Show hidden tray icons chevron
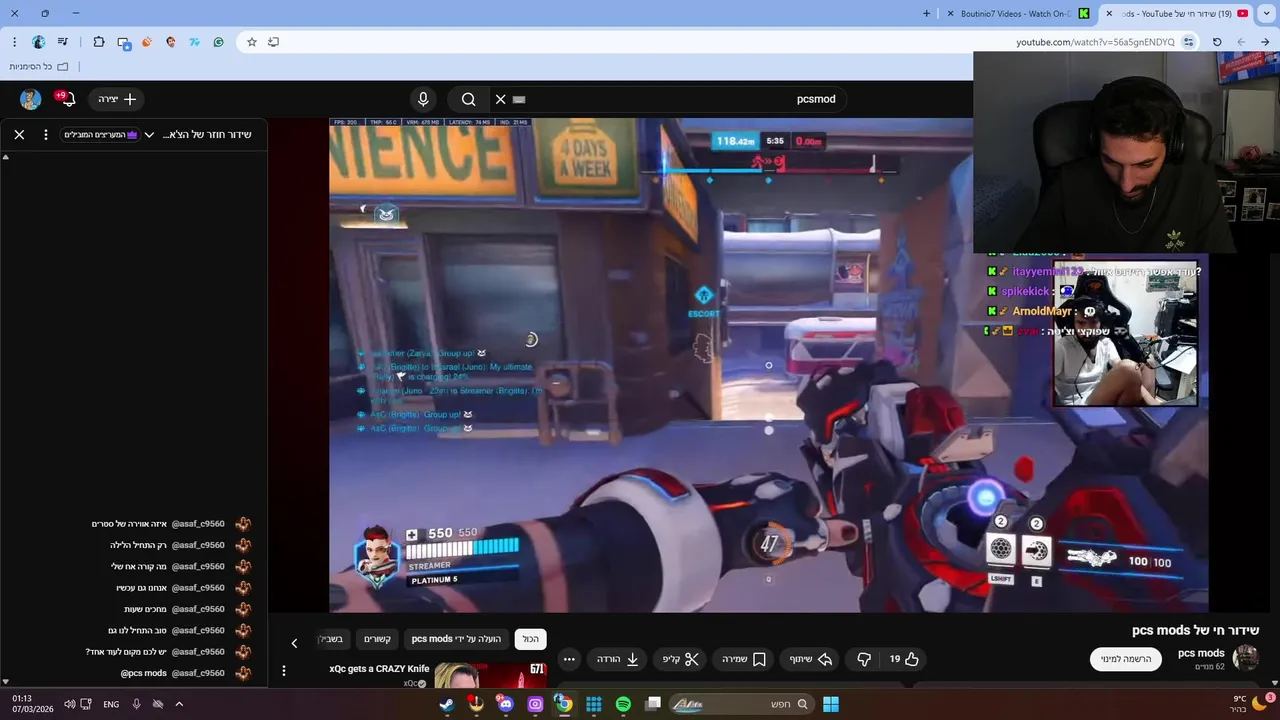1280x720 pixels. [179, 704]
